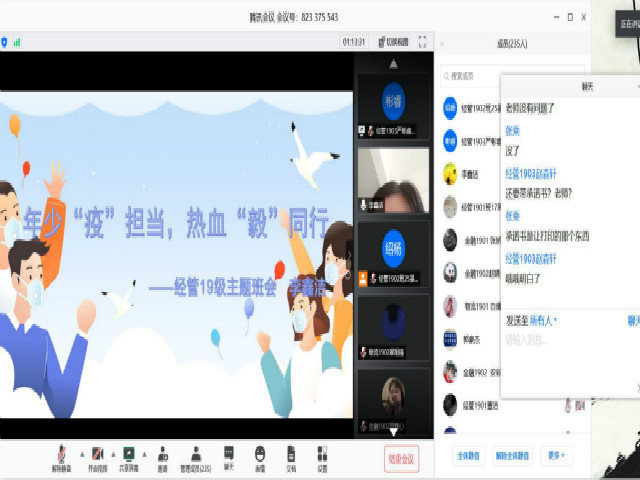Select the dark blue avatar video tile
This screenshot has width=640, height=480.
tap(393, 327)
